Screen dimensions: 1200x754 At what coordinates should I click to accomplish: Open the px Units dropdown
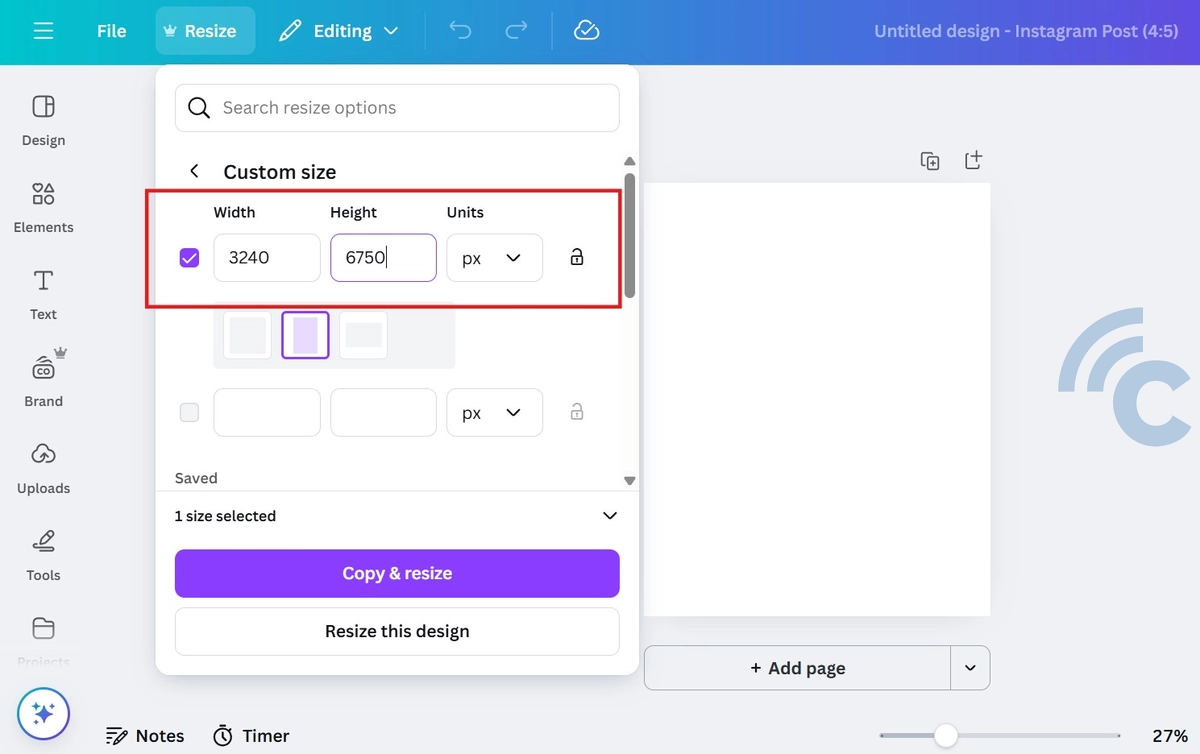click(494, 258)
